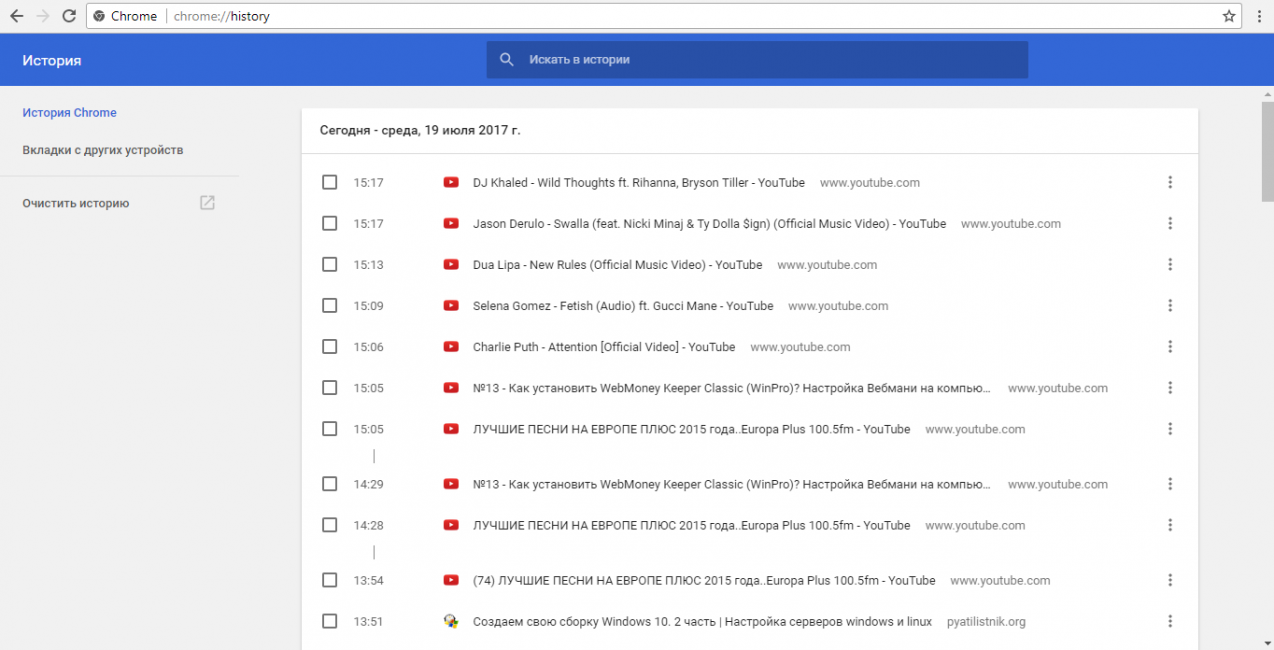Open more actions menu for Selena Gomez Fetish
This screenshot has height=650, width=1274.
pyautogui.click(x=1169, y=306)
